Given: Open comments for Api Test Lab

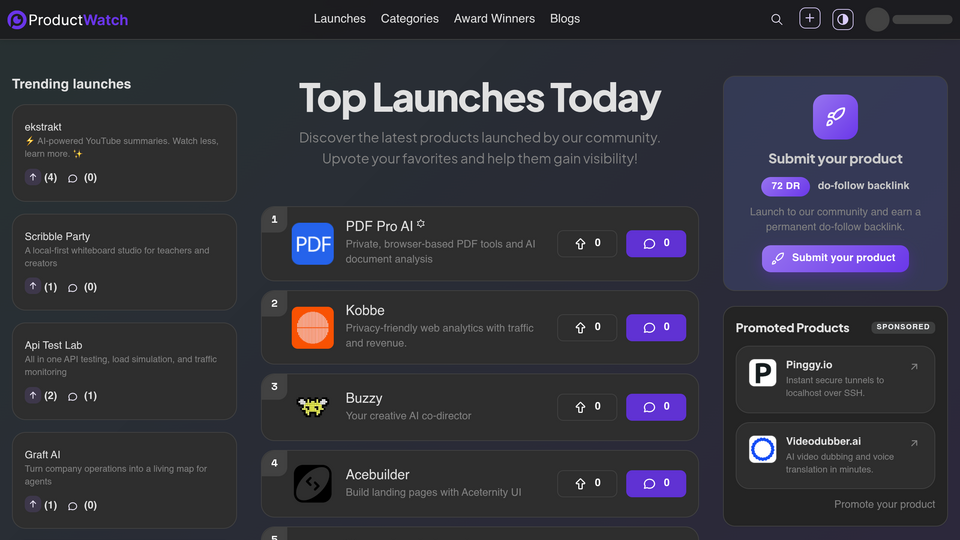Looking at the screenshot, I should [x=72, y=397].
